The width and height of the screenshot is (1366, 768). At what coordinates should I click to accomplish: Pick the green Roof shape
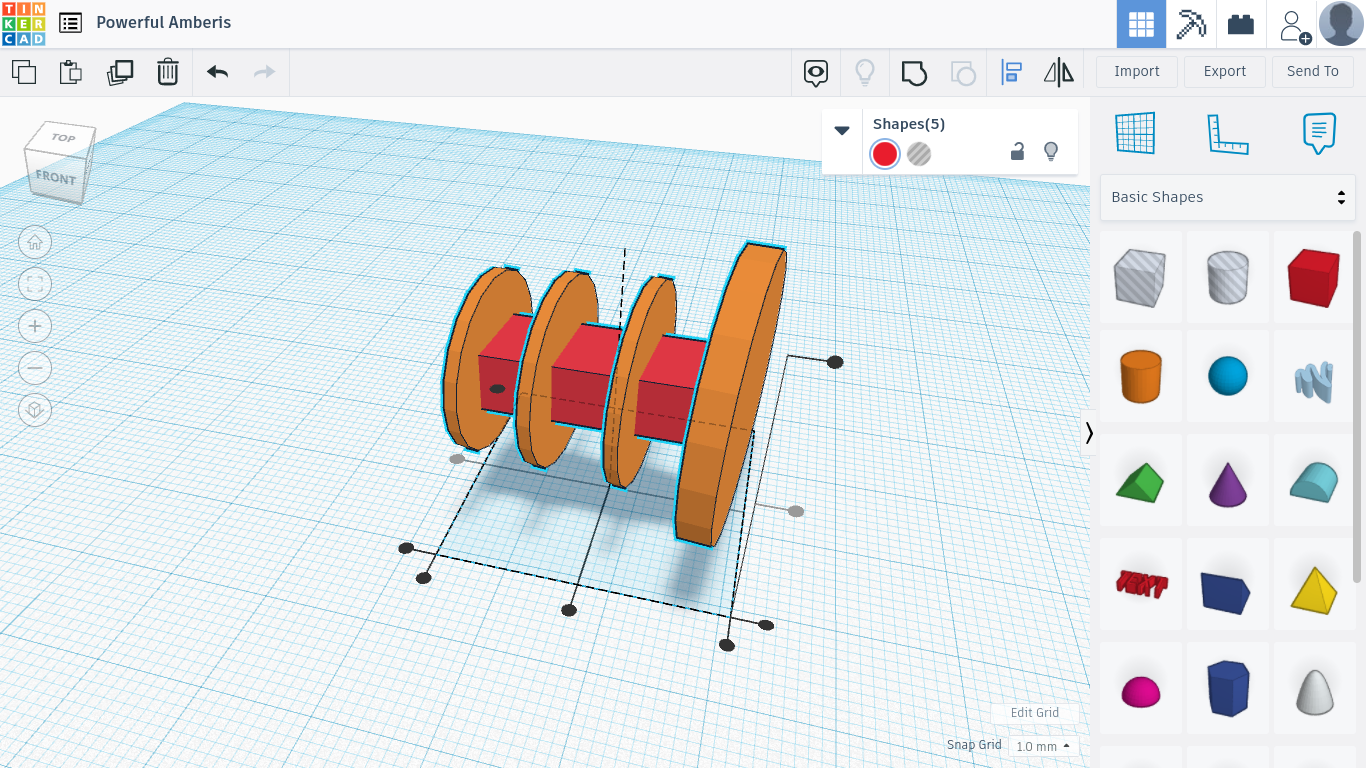click(1140, 482)
